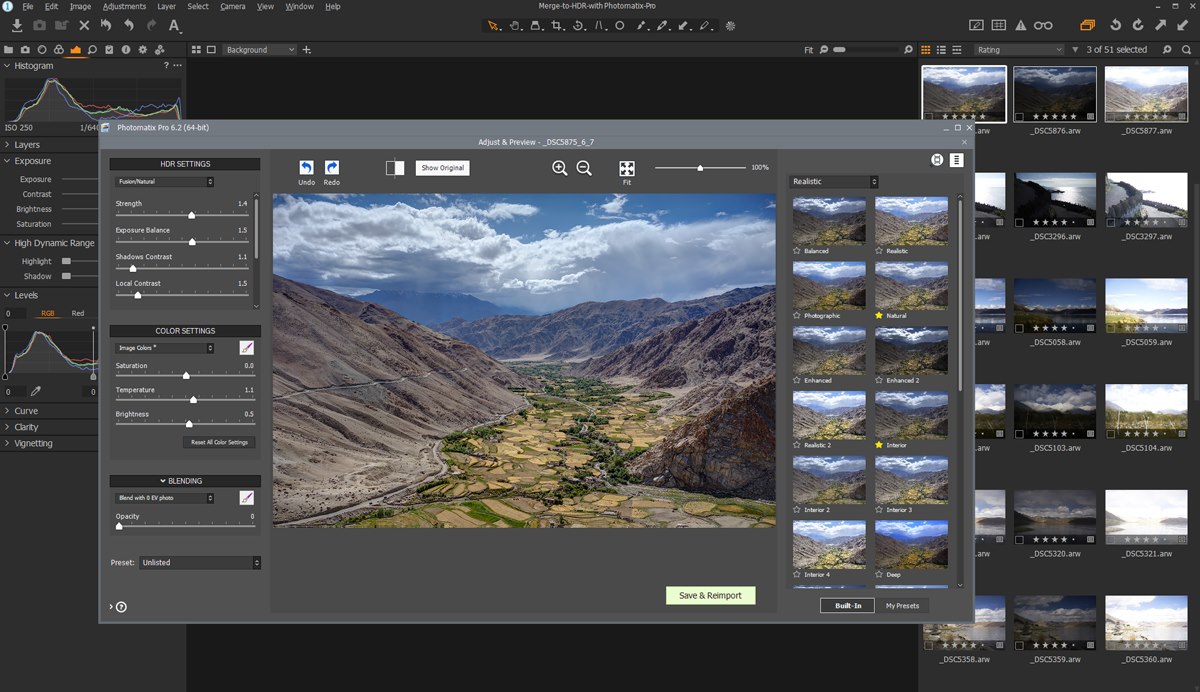
Task: Toggle the split view preview icon
Action: (x=395, y=168)
